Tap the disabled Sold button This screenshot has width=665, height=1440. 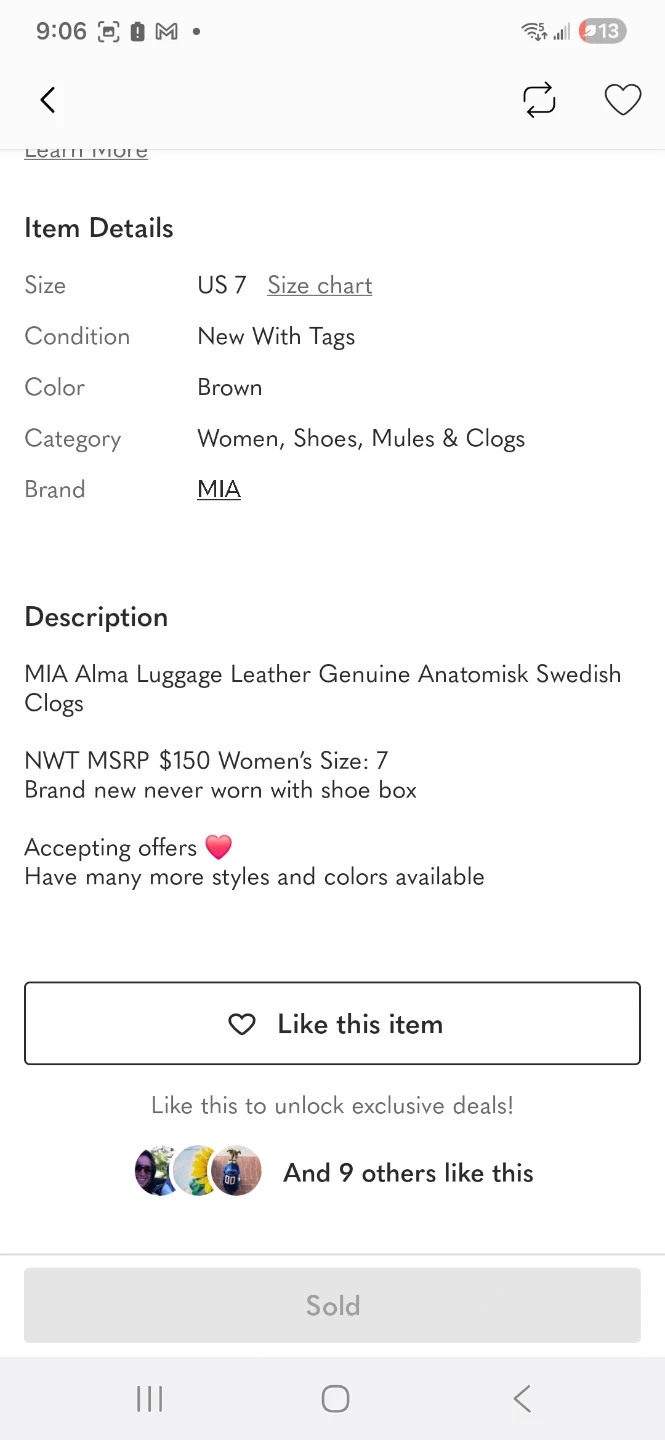pos(332,1305)
